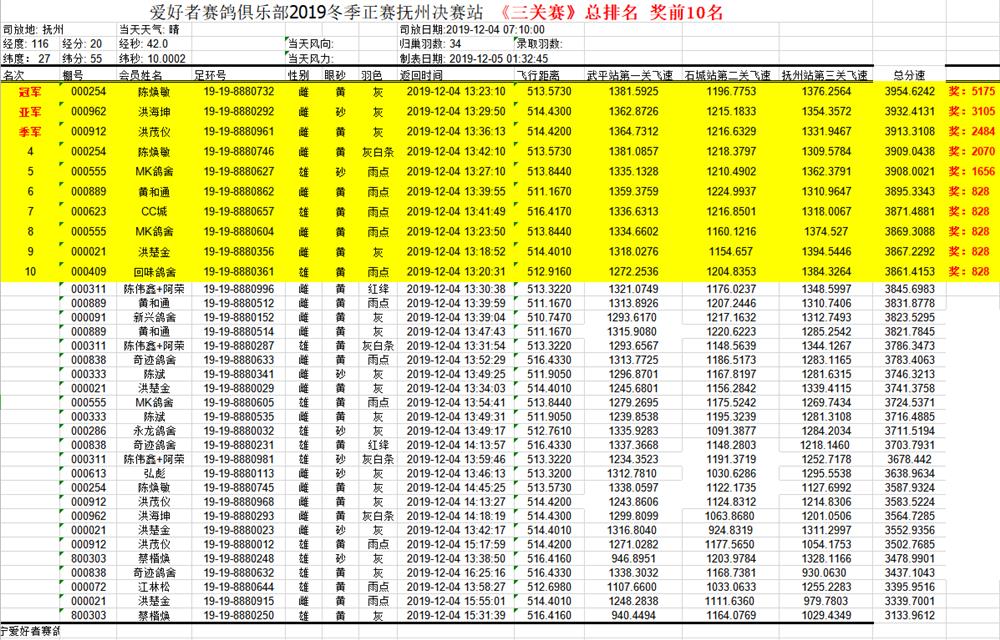Click ring number 19-19-8880746
The height and width of the screenshot is (640, 1000).
point(239,152)
